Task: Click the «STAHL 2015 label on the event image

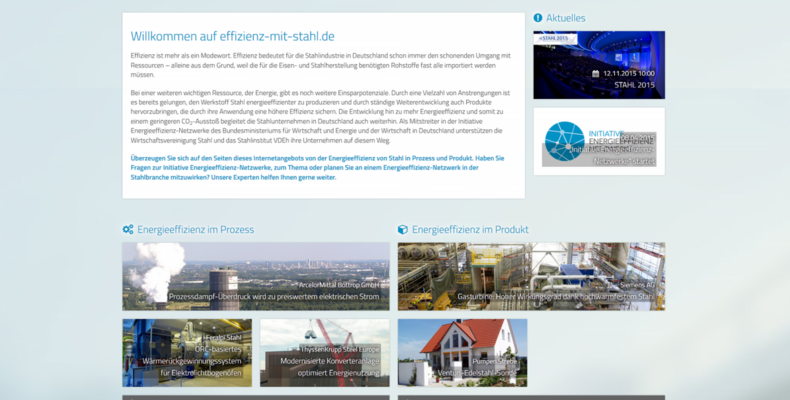Action: [553, 38]
